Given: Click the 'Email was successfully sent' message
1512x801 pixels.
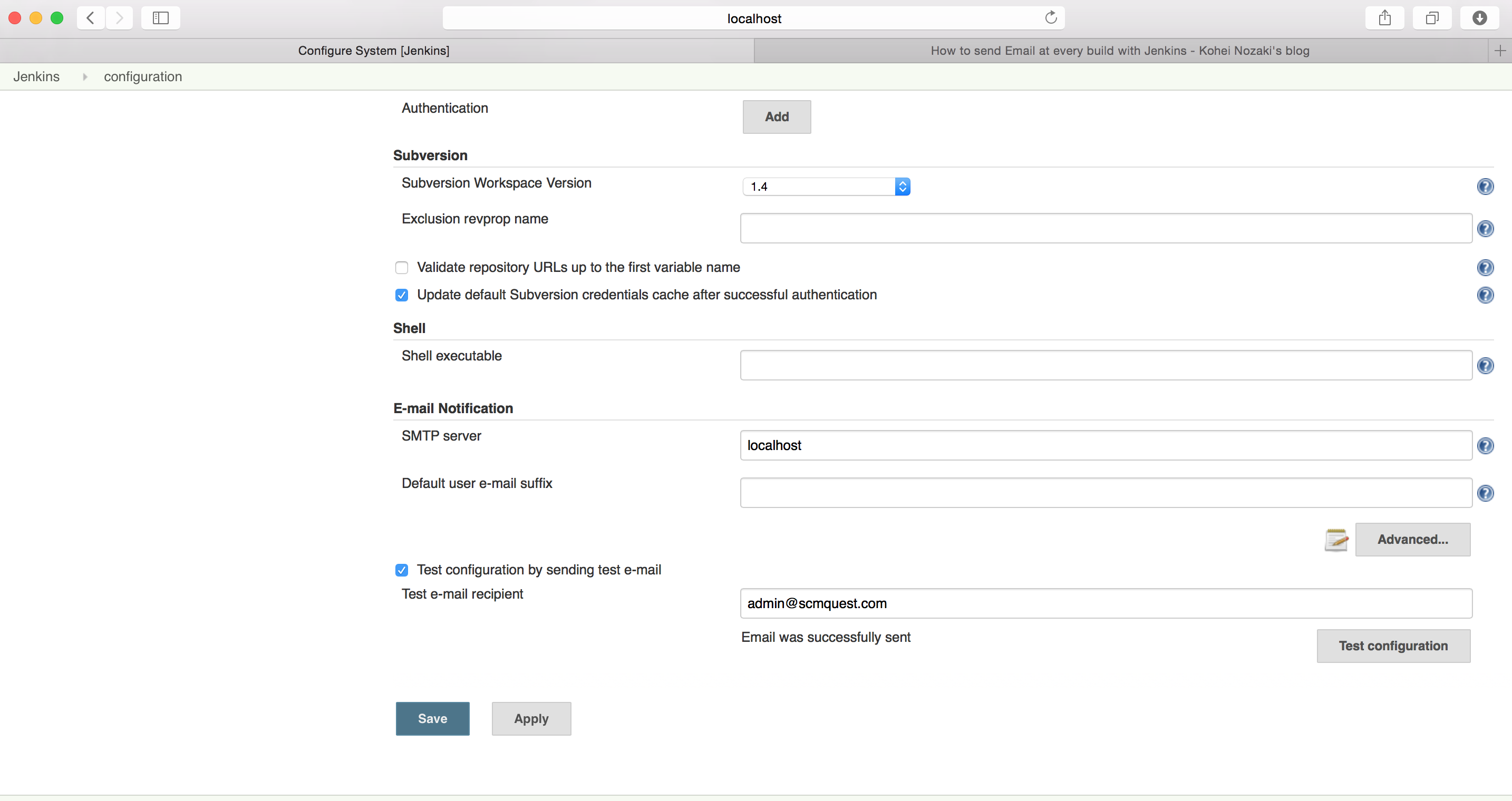Looking at the screenshot, I should pyautogui.click(x=825, y=637).
